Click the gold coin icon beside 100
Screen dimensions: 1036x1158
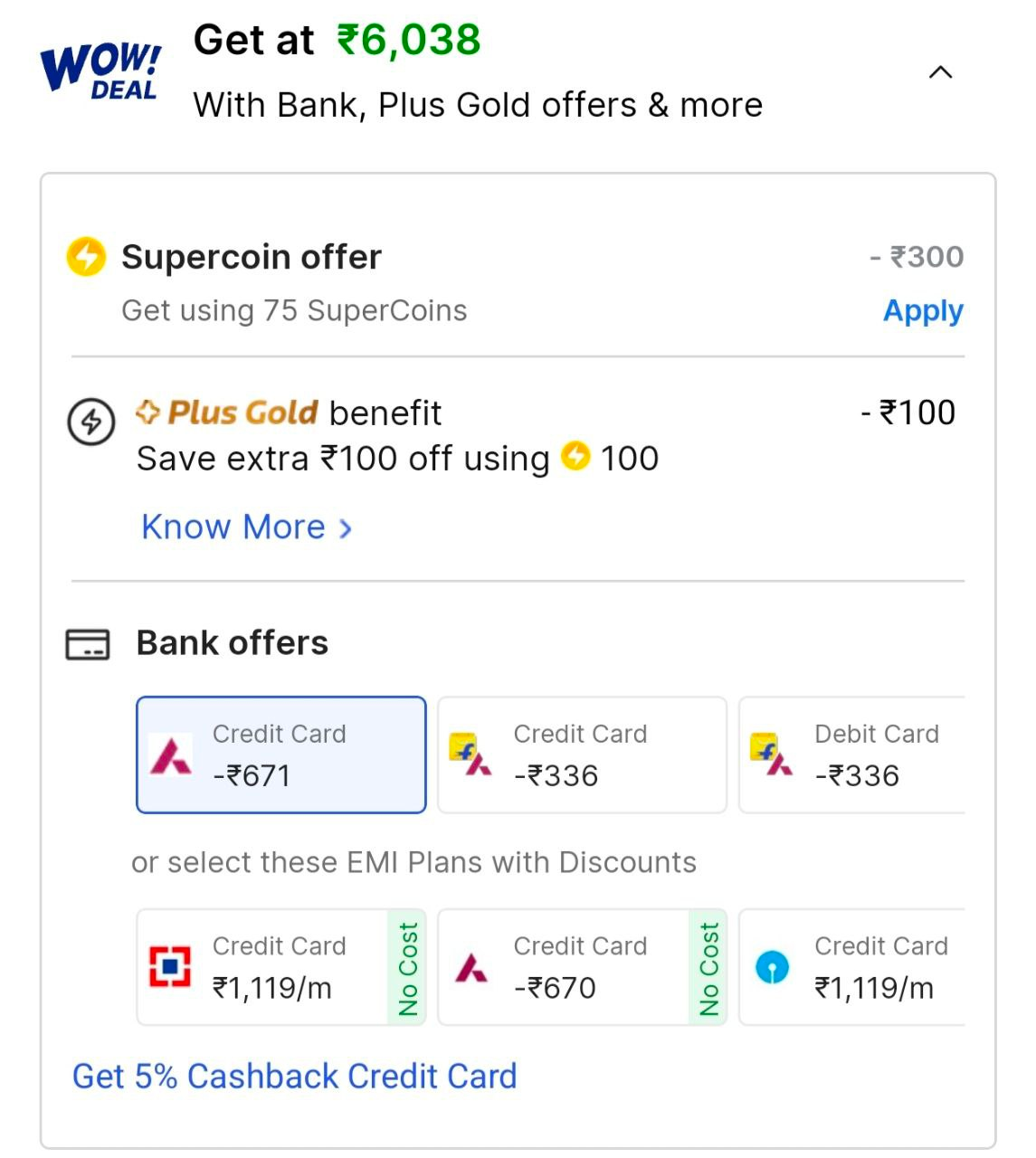(575, 456)
